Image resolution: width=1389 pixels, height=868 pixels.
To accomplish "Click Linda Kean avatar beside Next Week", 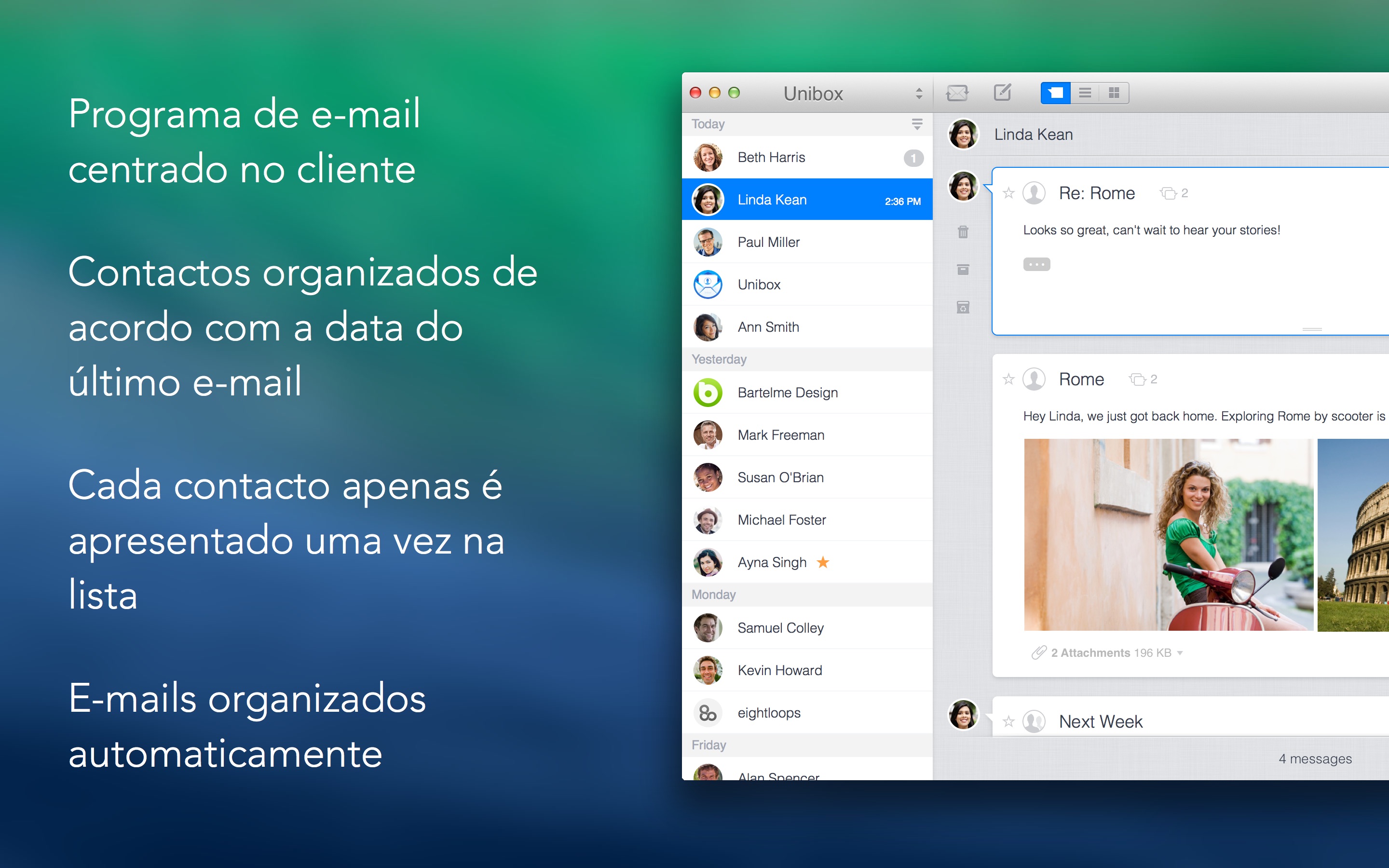I will coord(964,715).
